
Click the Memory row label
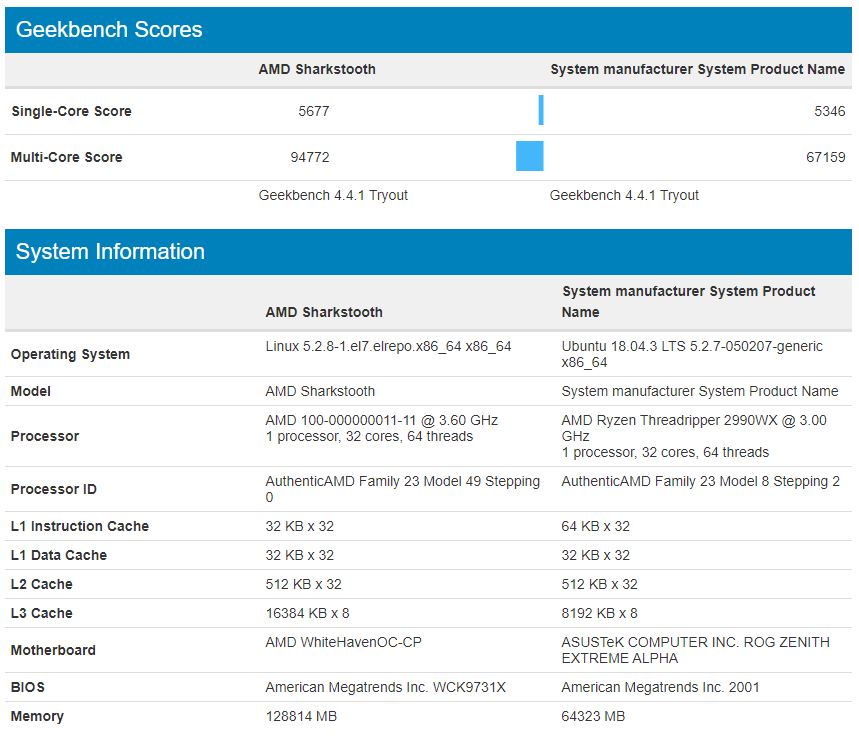click(x=37, y=716)
